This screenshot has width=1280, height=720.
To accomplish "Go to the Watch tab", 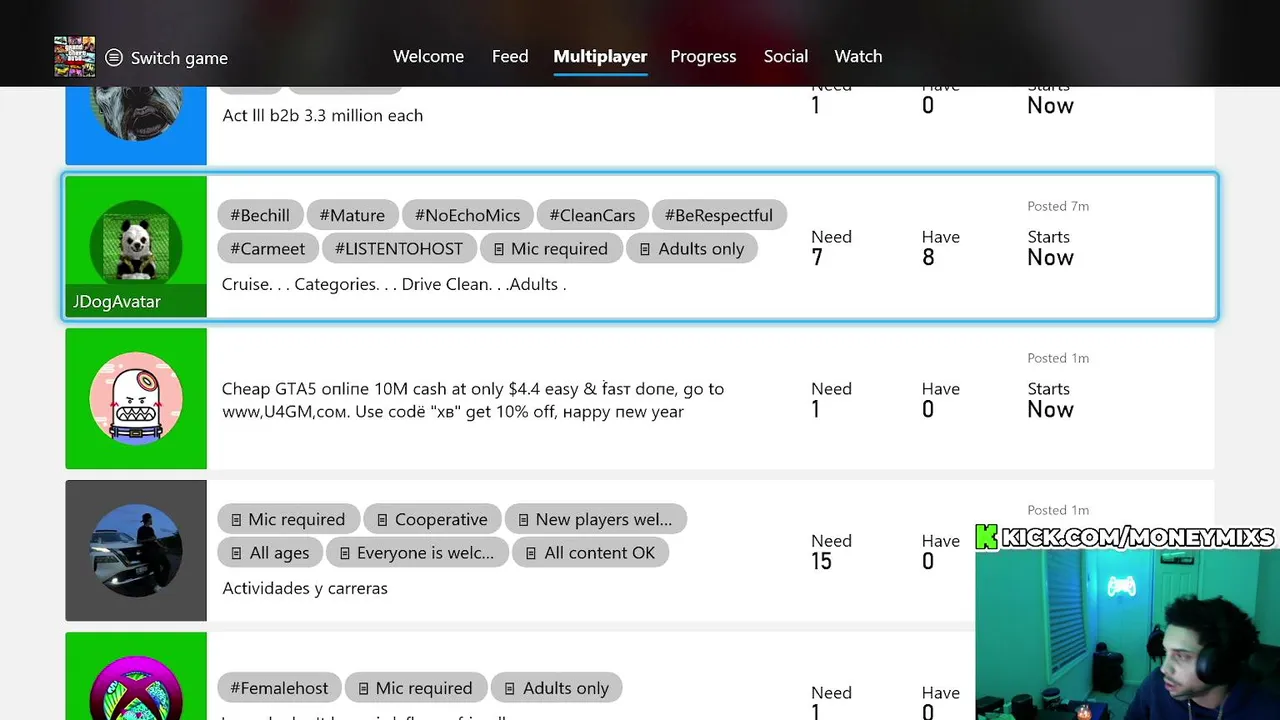I will (x=858, y=56).
